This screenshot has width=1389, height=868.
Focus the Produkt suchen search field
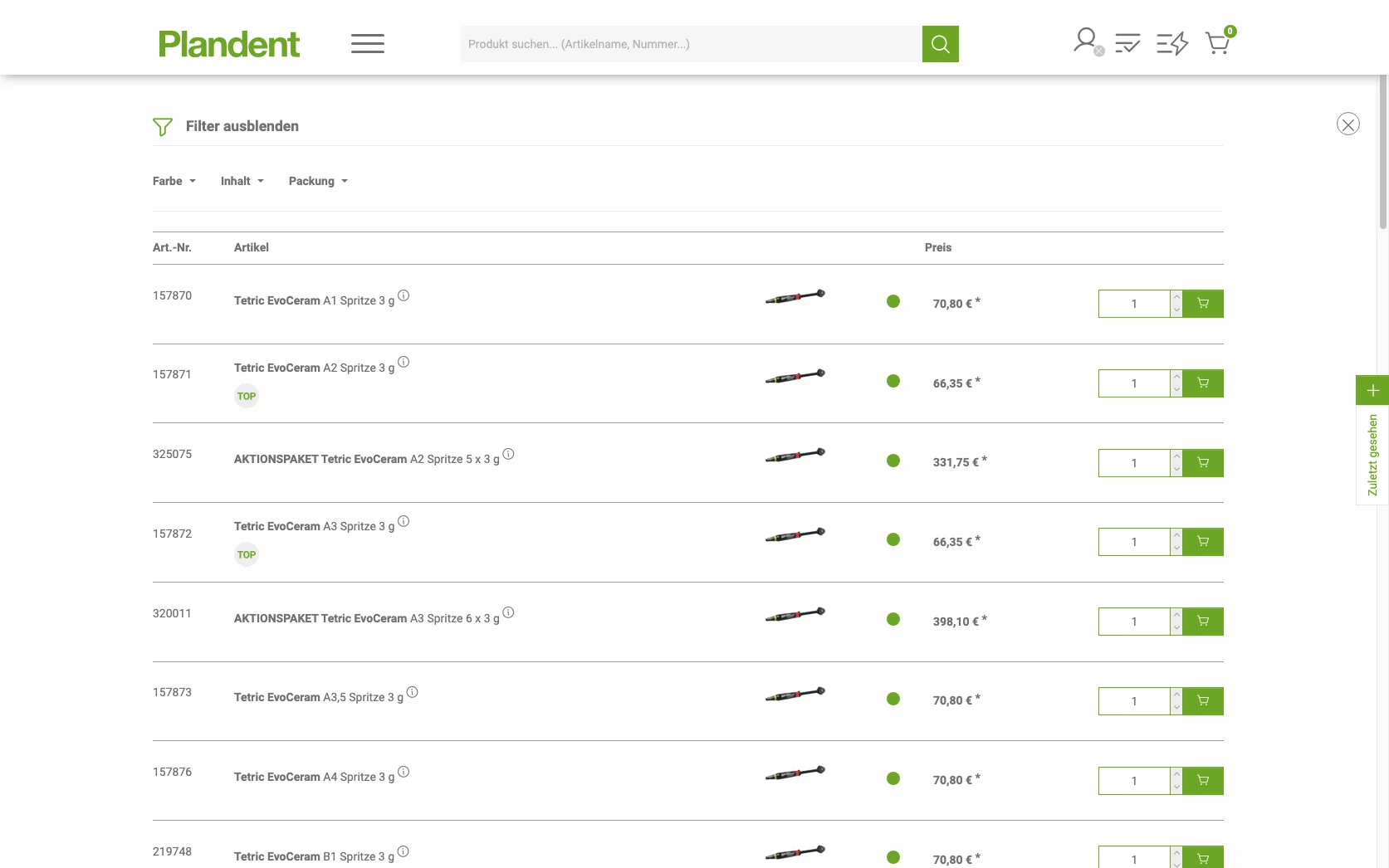pyautogui.click(x=692, y=44)
